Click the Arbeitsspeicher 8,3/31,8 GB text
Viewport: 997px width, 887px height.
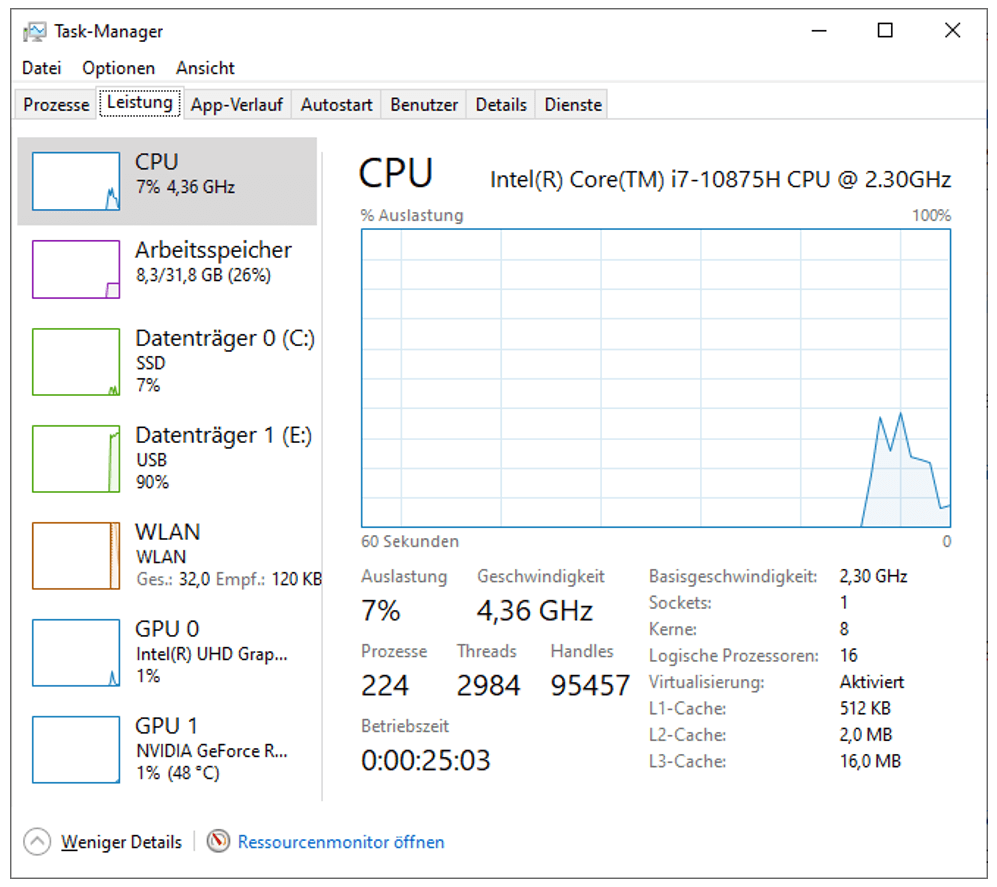coord(203,275)
